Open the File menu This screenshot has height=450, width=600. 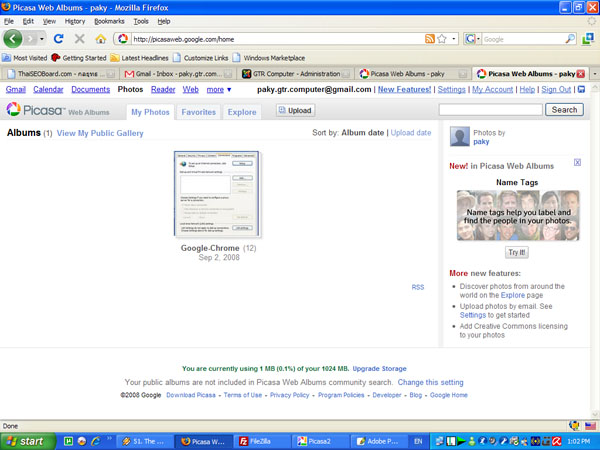click(9, 21)
